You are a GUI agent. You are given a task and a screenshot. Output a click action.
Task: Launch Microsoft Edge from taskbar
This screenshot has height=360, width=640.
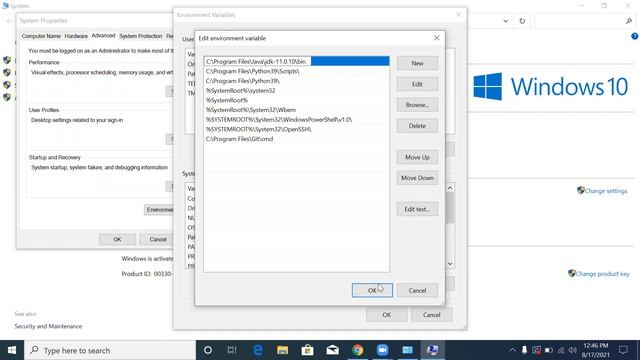pyautogui.click(x=258, y=350)
